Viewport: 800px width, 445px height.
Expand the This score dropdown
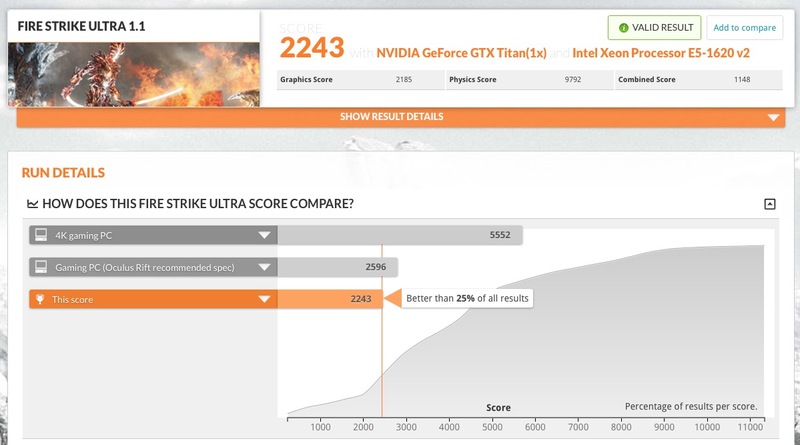264,299
